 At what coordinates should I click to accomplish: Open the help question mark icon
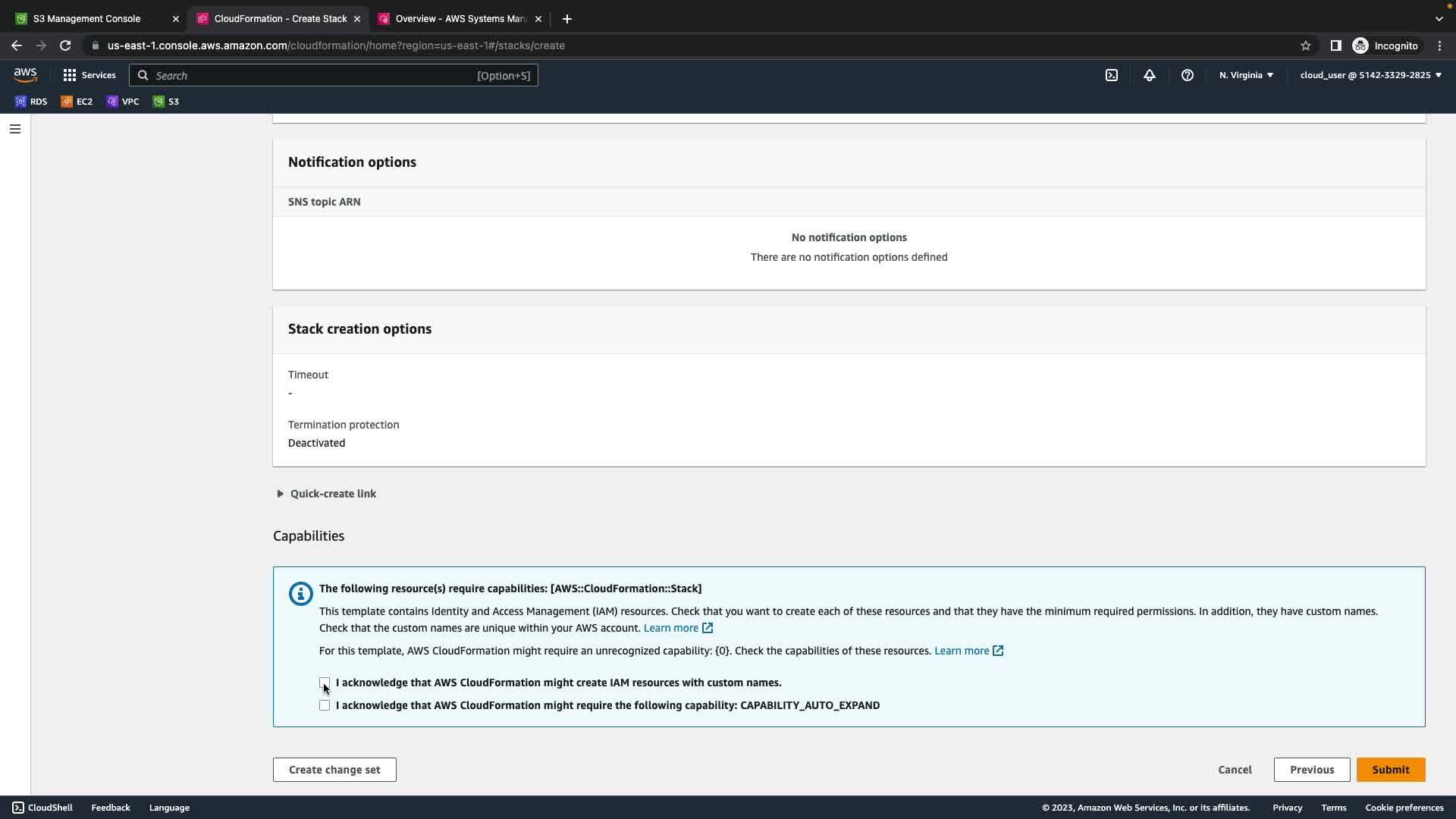click(1188, 75)
